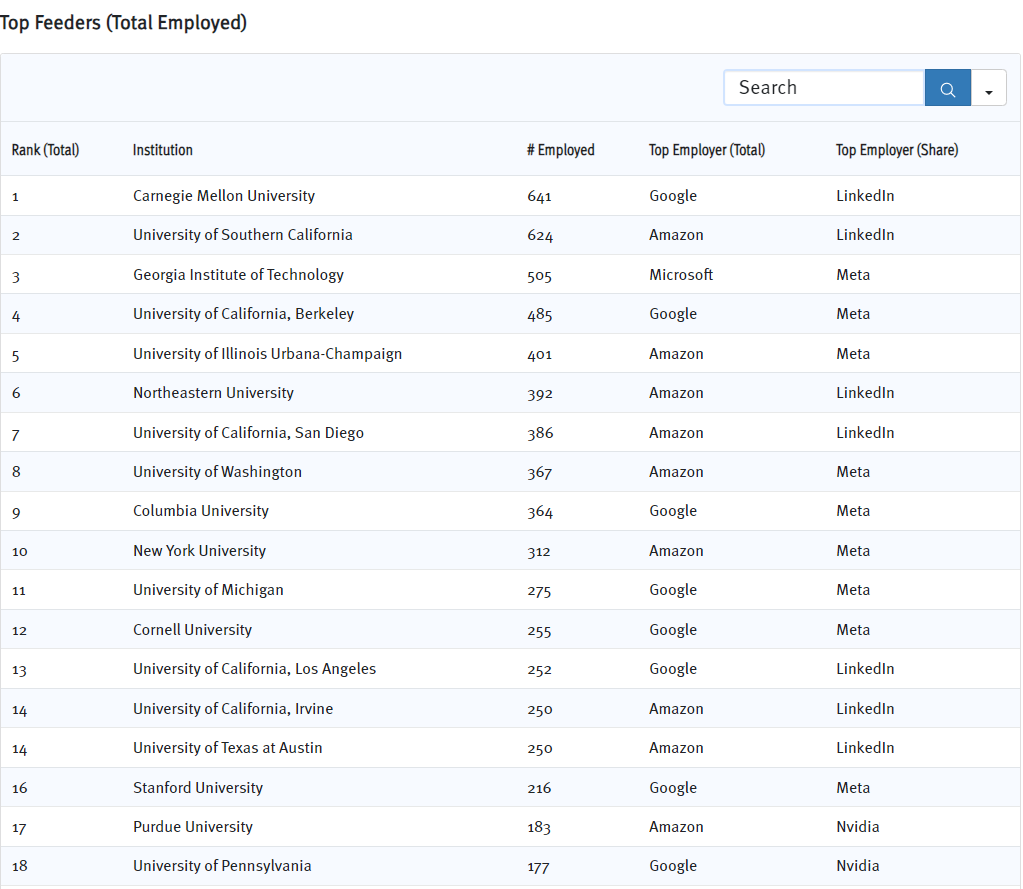Select University of California, San Diego

point(249,432)
